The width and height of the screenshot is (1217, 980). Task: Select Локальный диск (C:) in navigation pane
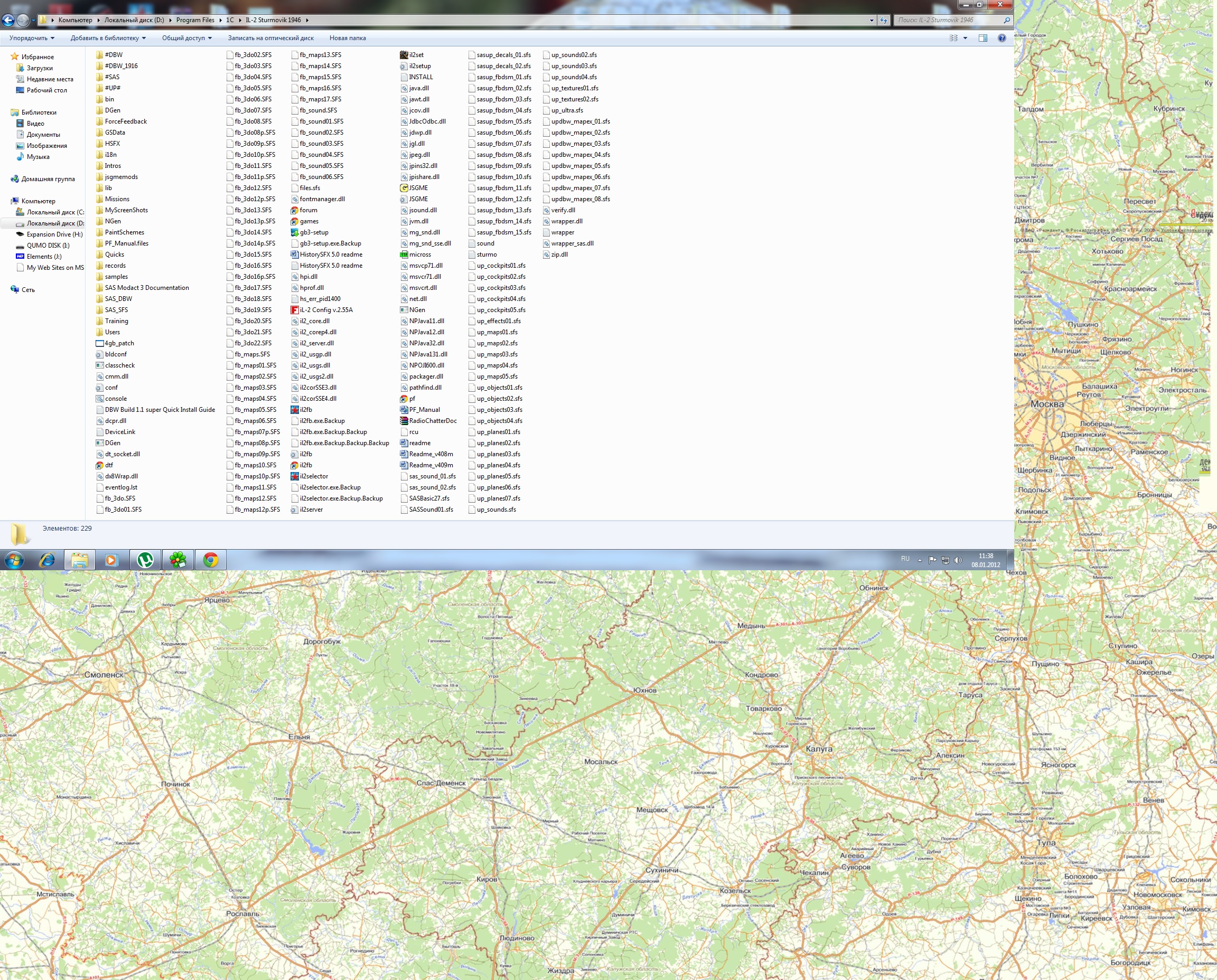(55, 212)
